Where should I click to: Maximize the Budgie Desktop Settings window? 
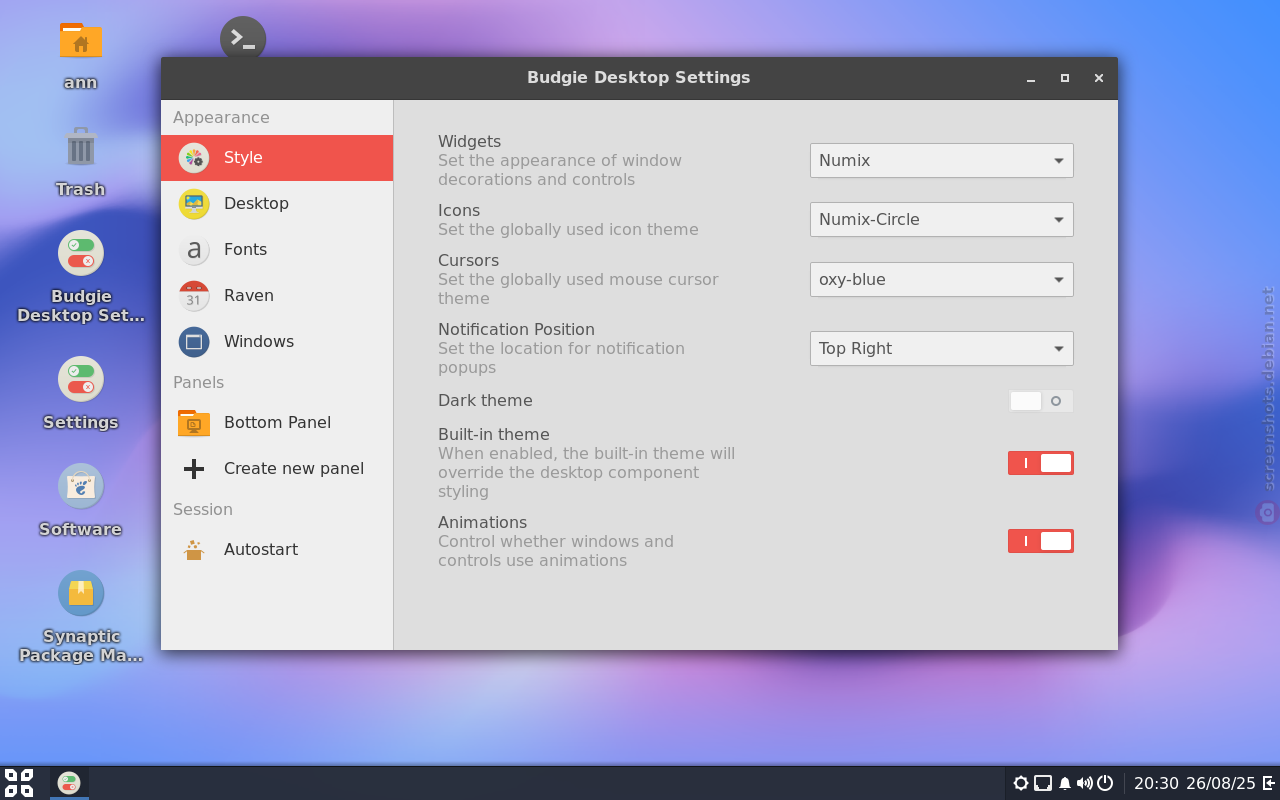pyautogui.click(x=1065, y=78)
